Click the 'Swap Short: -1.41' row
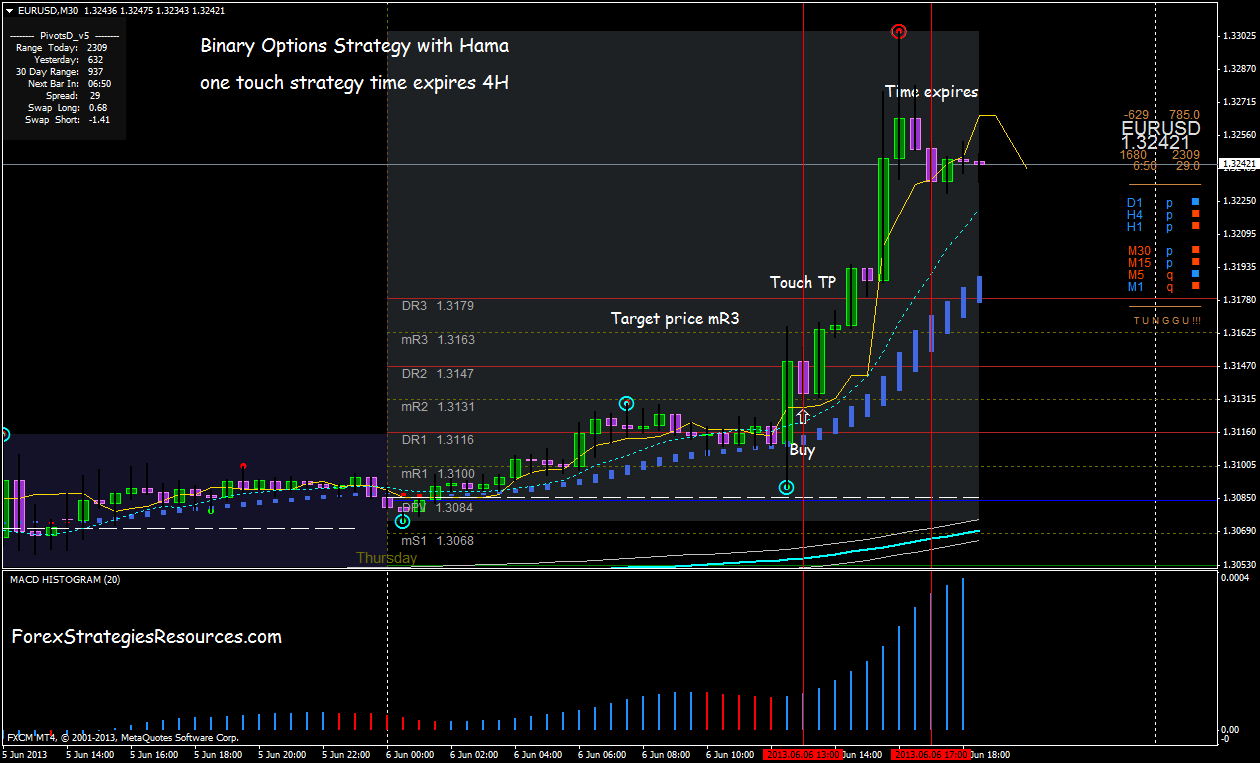 point(68,119)
